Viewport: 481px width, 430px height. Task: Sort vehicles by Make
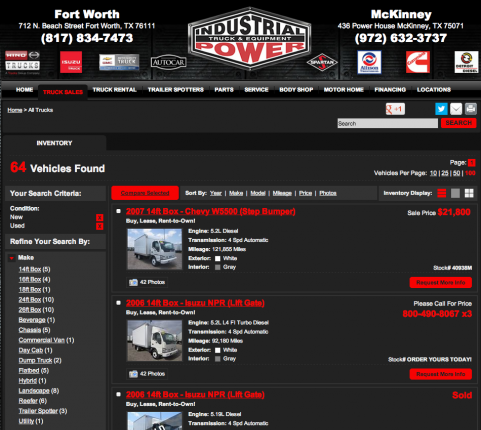pyautogui.click(x=236, y=193)
